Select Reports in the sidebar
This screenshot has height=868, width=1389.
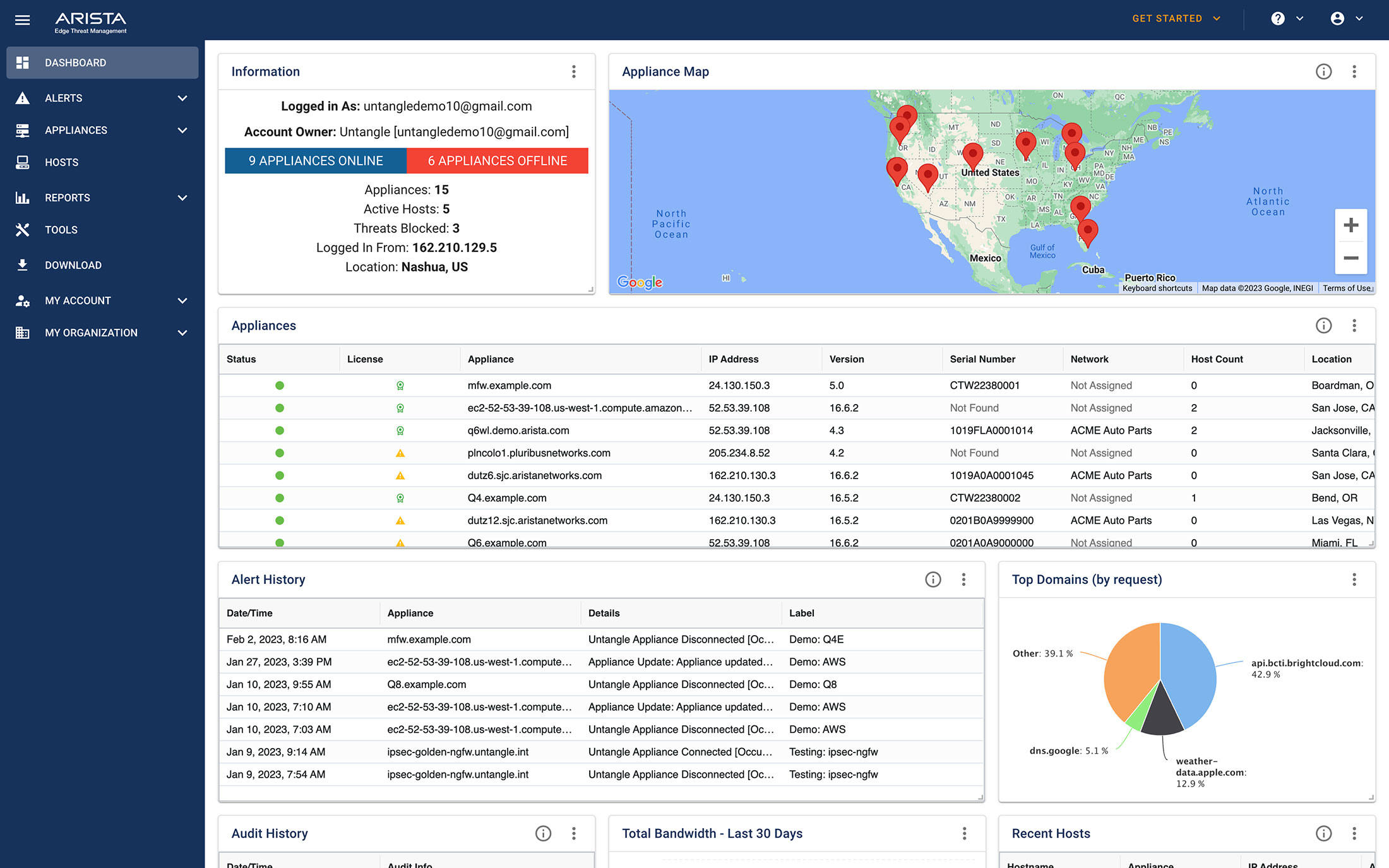(68, 198)
